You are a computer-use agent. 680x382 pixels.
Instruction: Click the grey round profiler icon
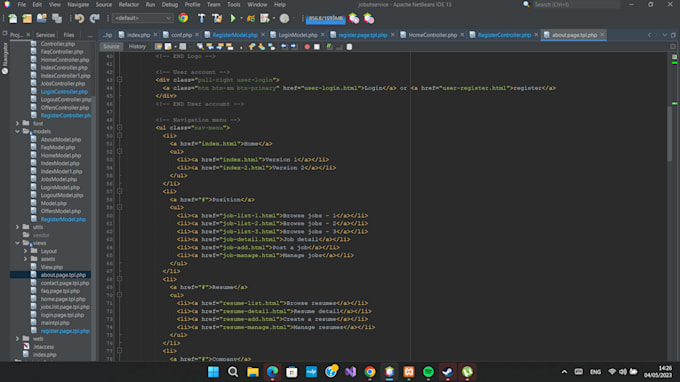point(284,18)
